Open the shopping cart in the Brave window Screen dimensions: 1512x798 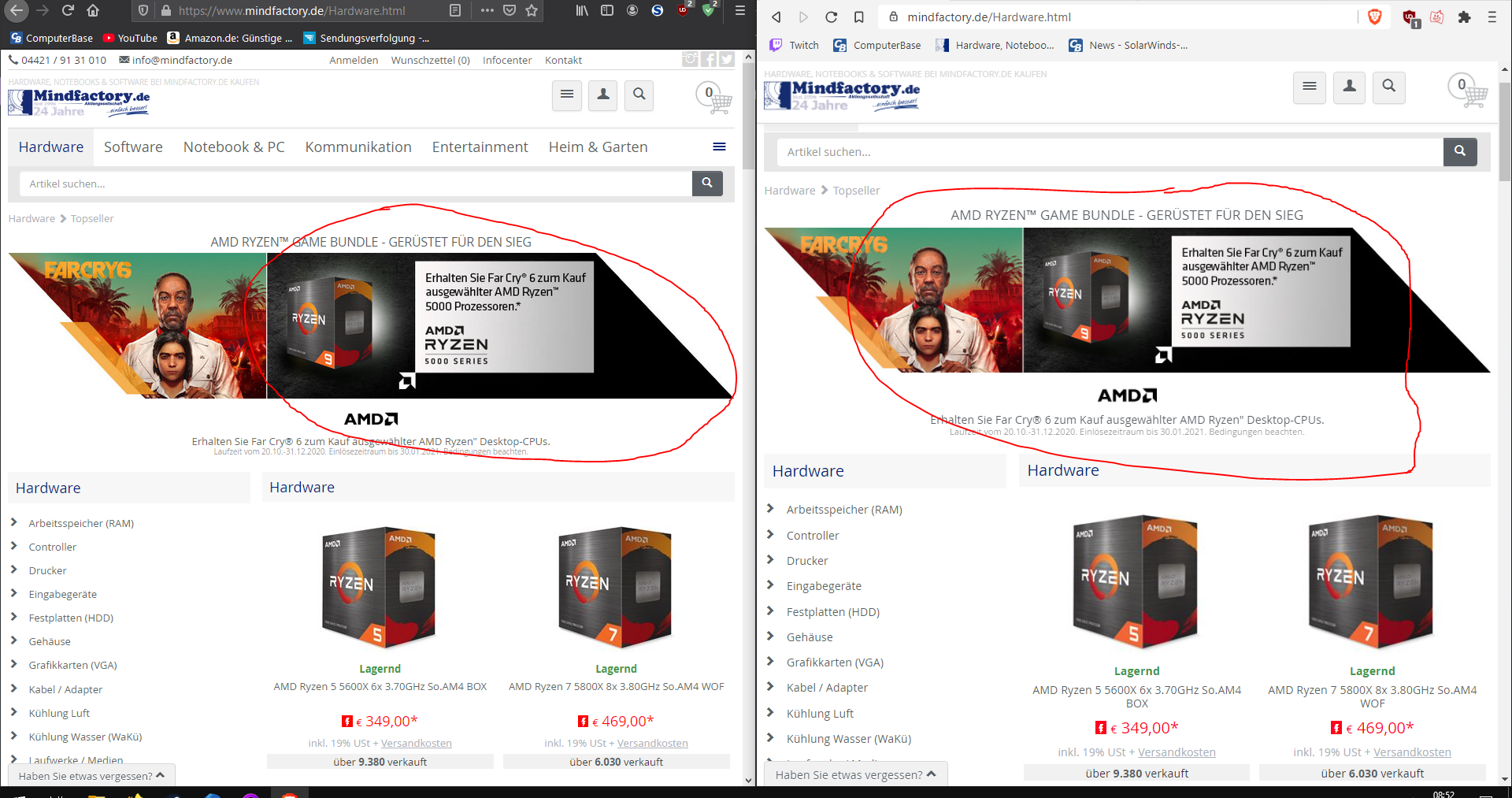pos(1469,91)
